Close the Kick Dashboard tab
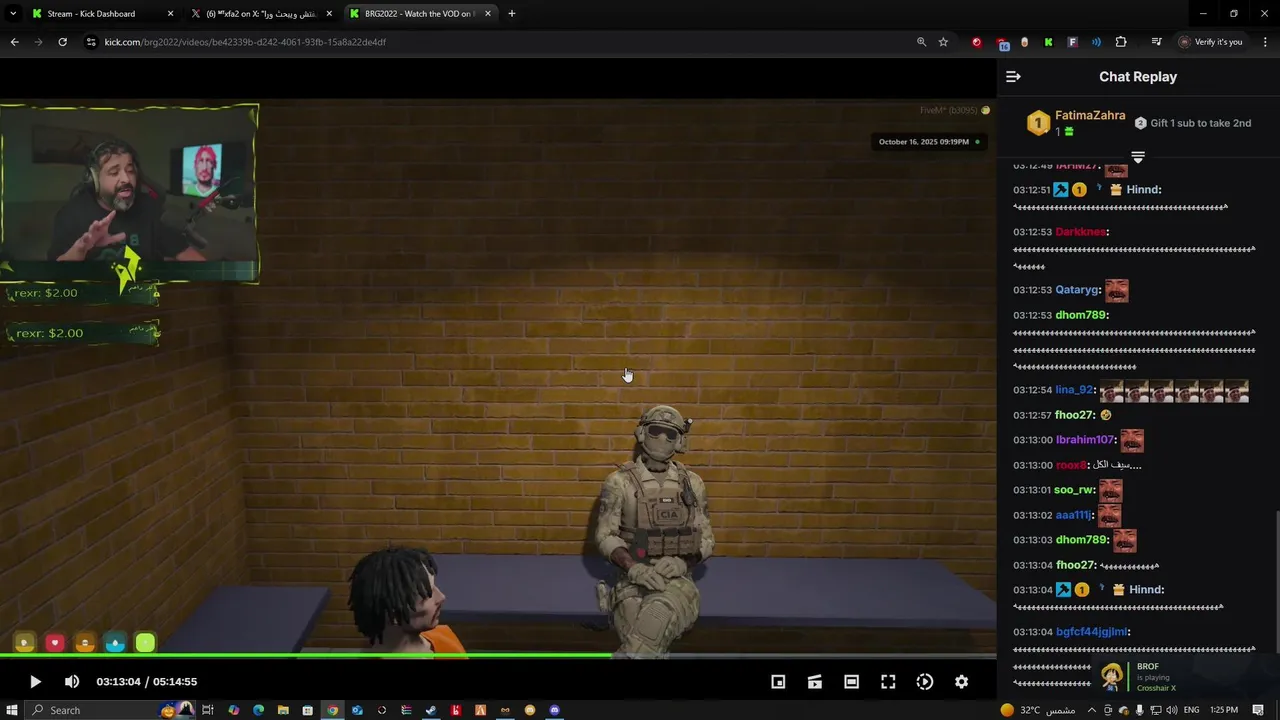 170,14
